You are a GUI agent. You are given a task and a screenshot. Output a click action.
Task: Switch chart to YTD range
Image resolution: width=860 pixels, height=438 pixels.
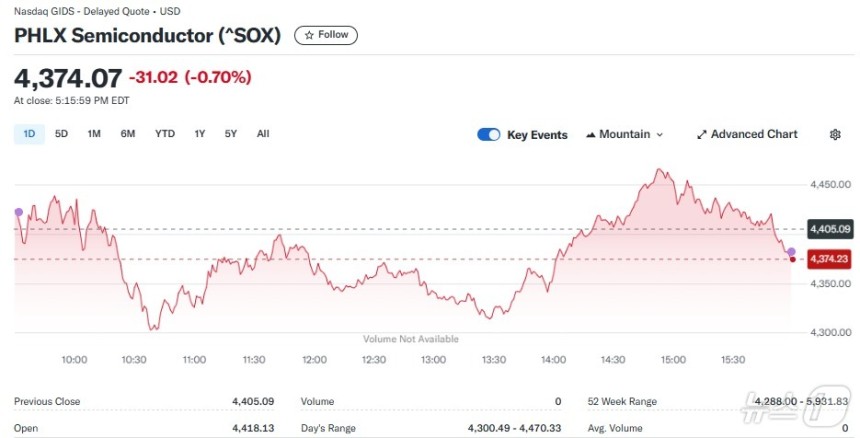pos(165,134)
